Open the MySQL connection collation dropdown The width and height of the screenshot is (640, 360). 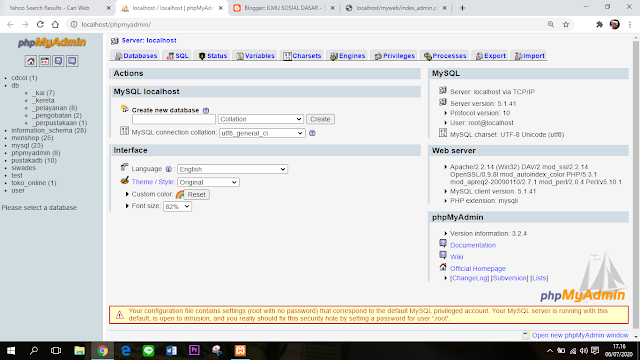(x=262, y=133)
